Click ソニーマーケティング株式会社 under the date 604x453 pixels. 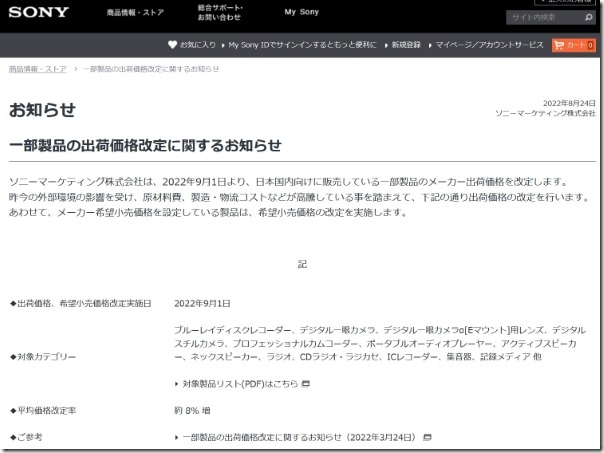(545, 113)
